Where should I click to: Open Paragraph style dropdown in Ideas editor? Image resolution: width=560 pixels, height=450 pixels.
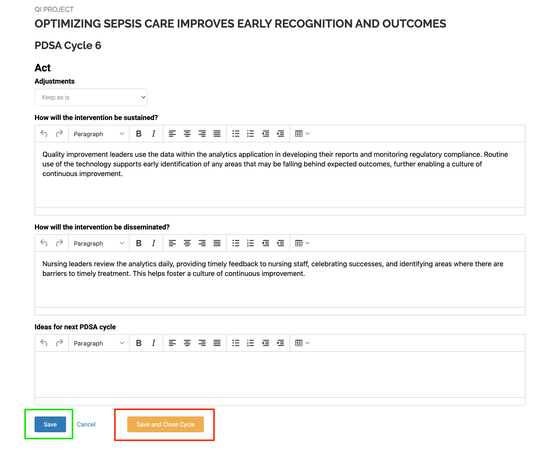point(99,343)
